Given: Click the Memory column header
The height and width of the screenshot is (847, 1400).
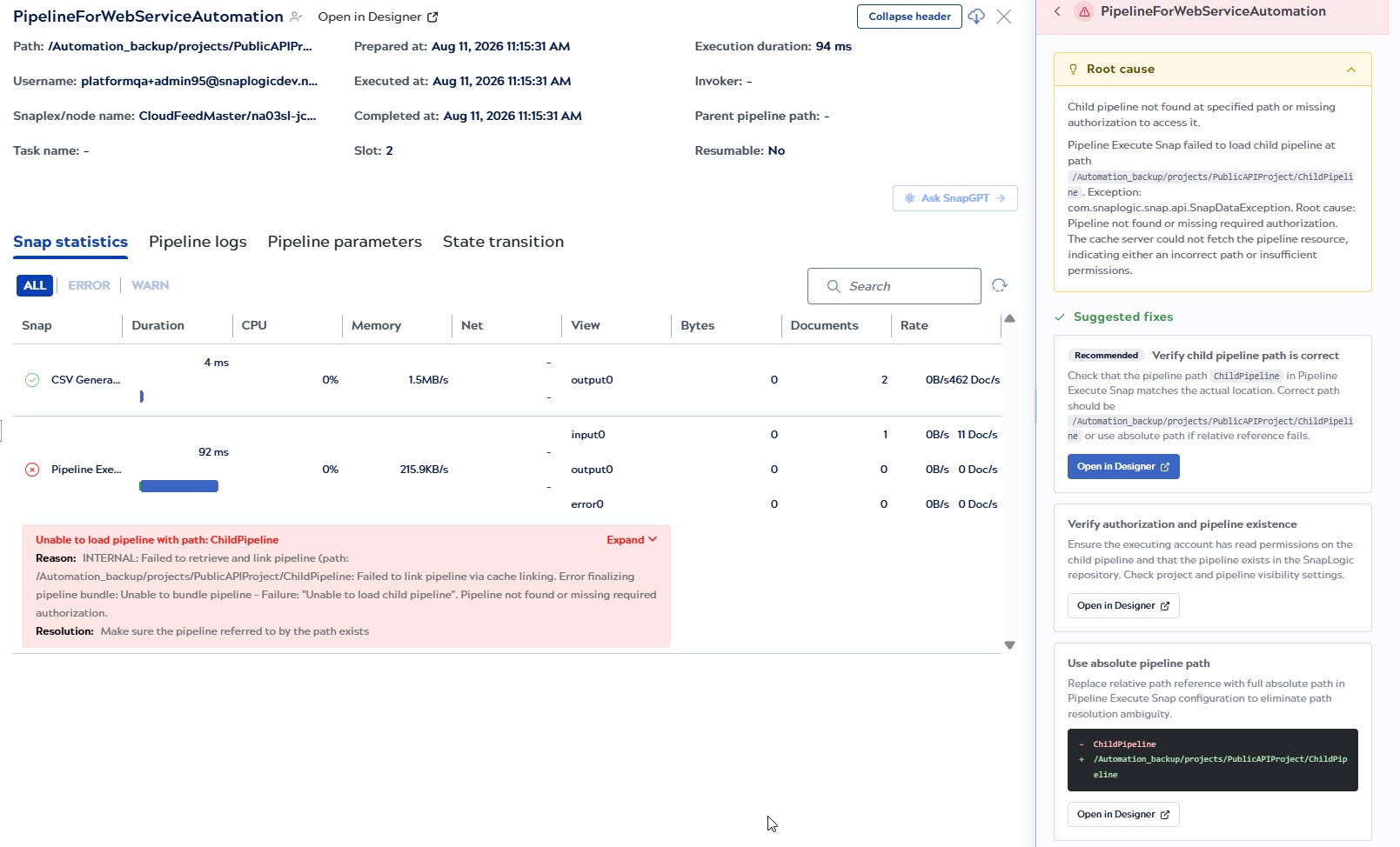Looking at the screenshot, I should point(376,325).
